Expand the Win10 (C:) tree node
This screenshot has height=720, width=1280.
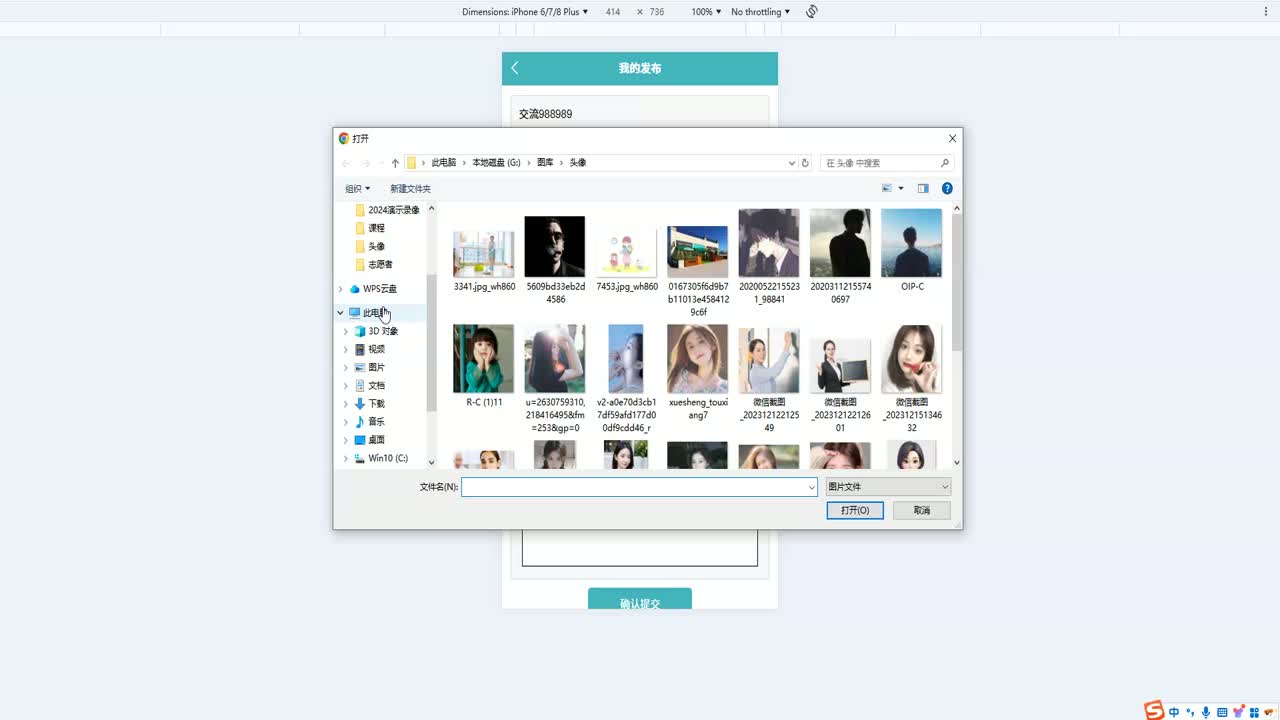point(346,458)
